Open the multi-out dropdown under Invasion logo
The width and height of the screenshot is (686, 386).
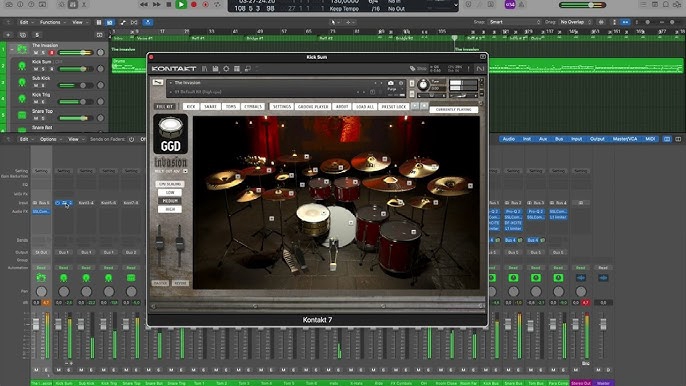(x=186, y=171)
